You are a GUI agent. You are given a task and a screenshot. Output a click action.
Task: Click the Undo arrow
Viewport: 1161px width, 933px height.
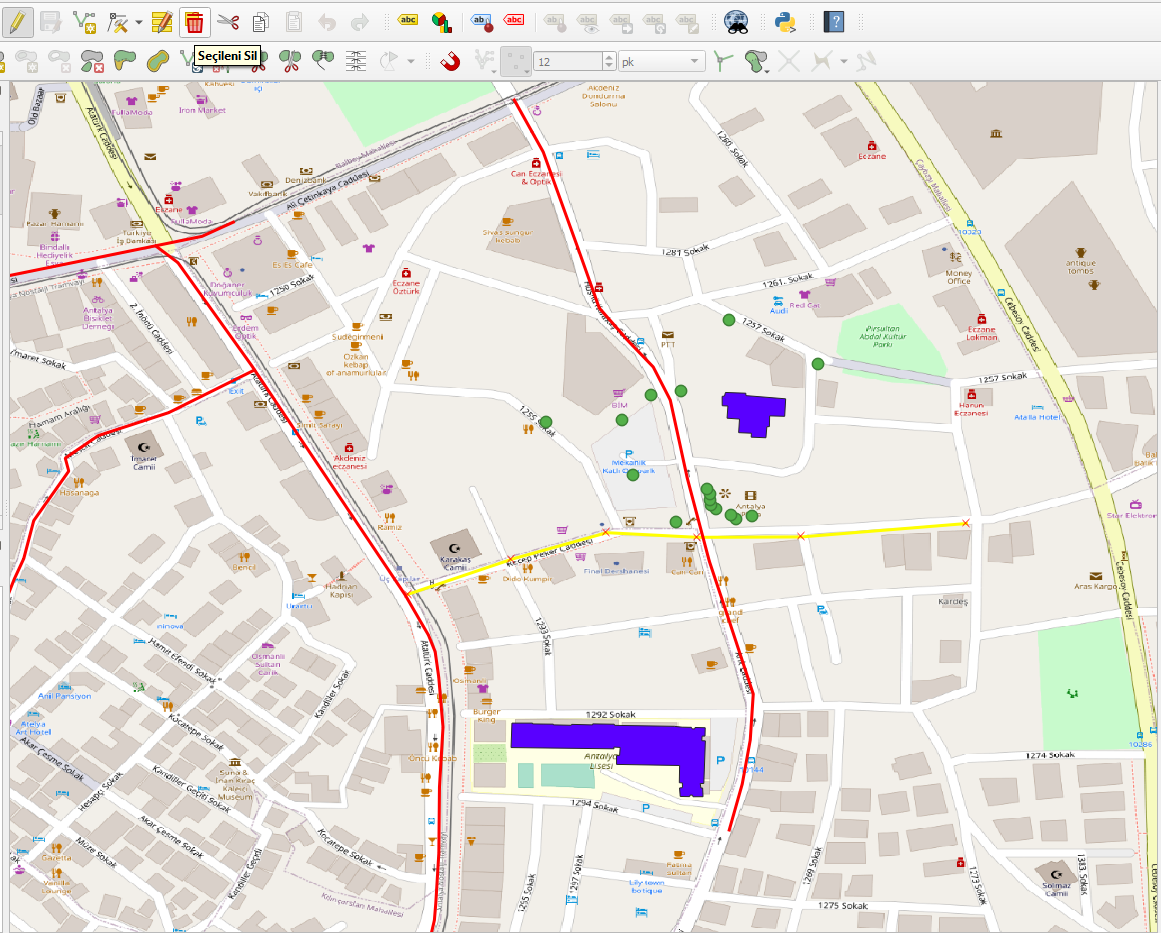pos(327,22)
